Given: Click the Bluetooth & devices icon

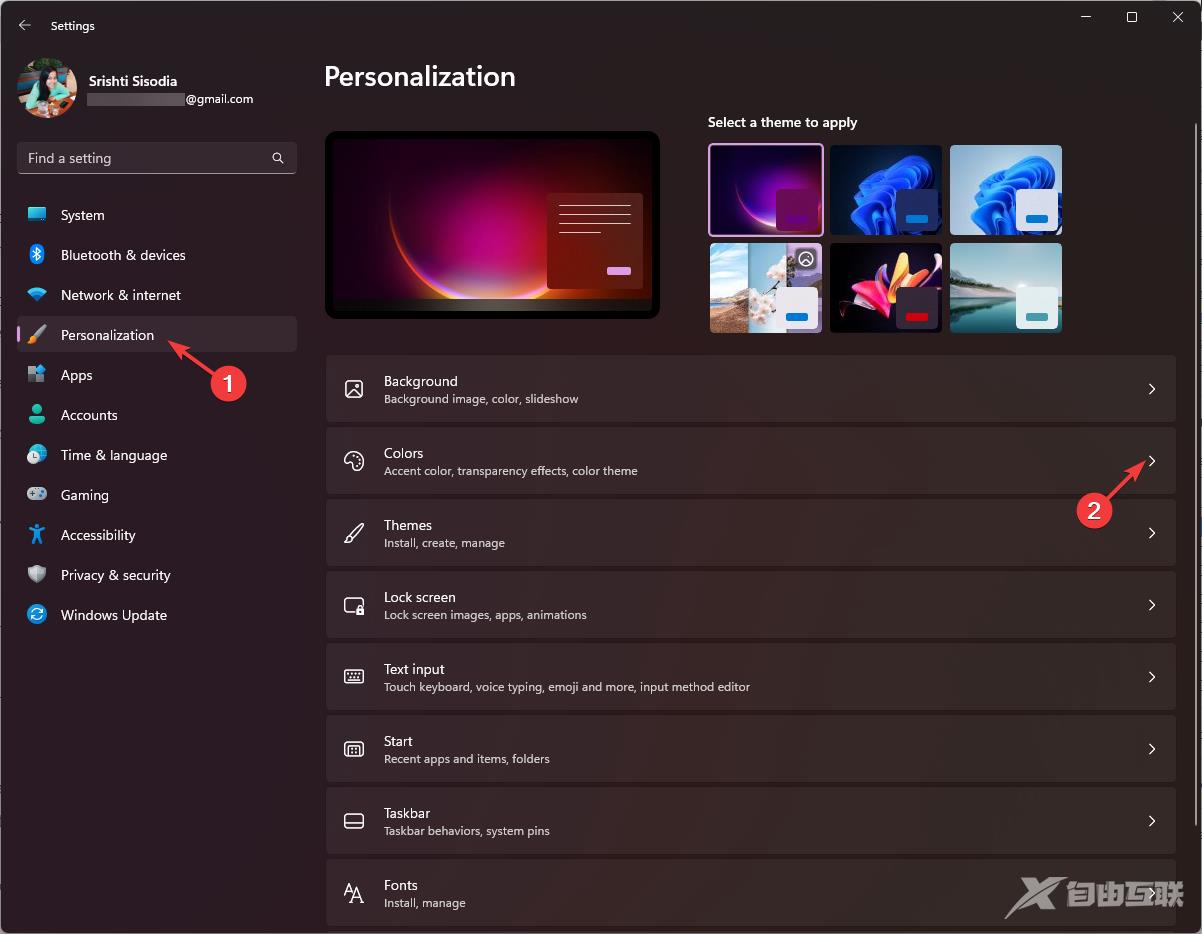Looking at the screenshot, I should click(37, 255).
